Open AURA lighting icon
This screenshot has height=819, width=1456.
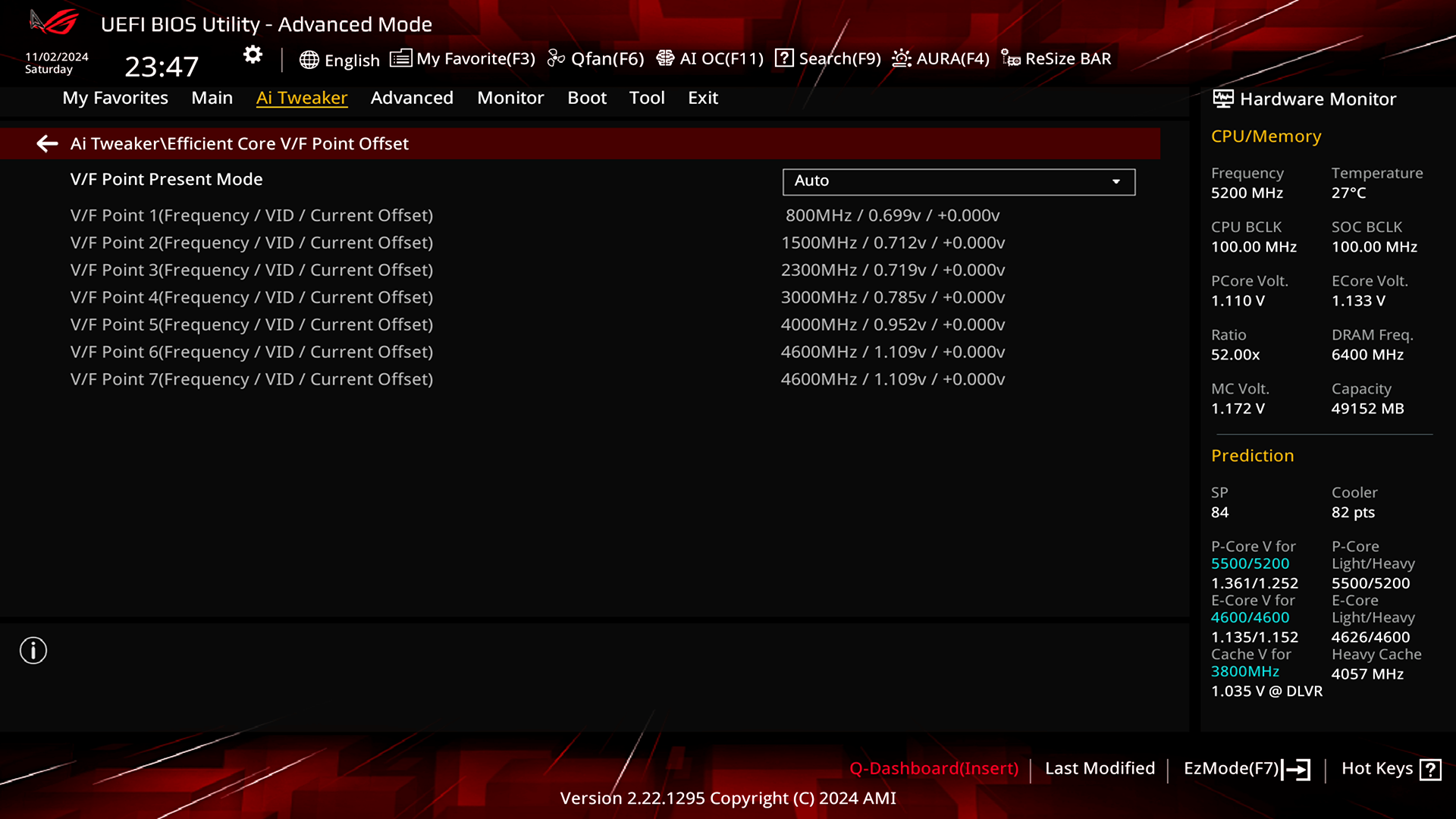(901, 58)
